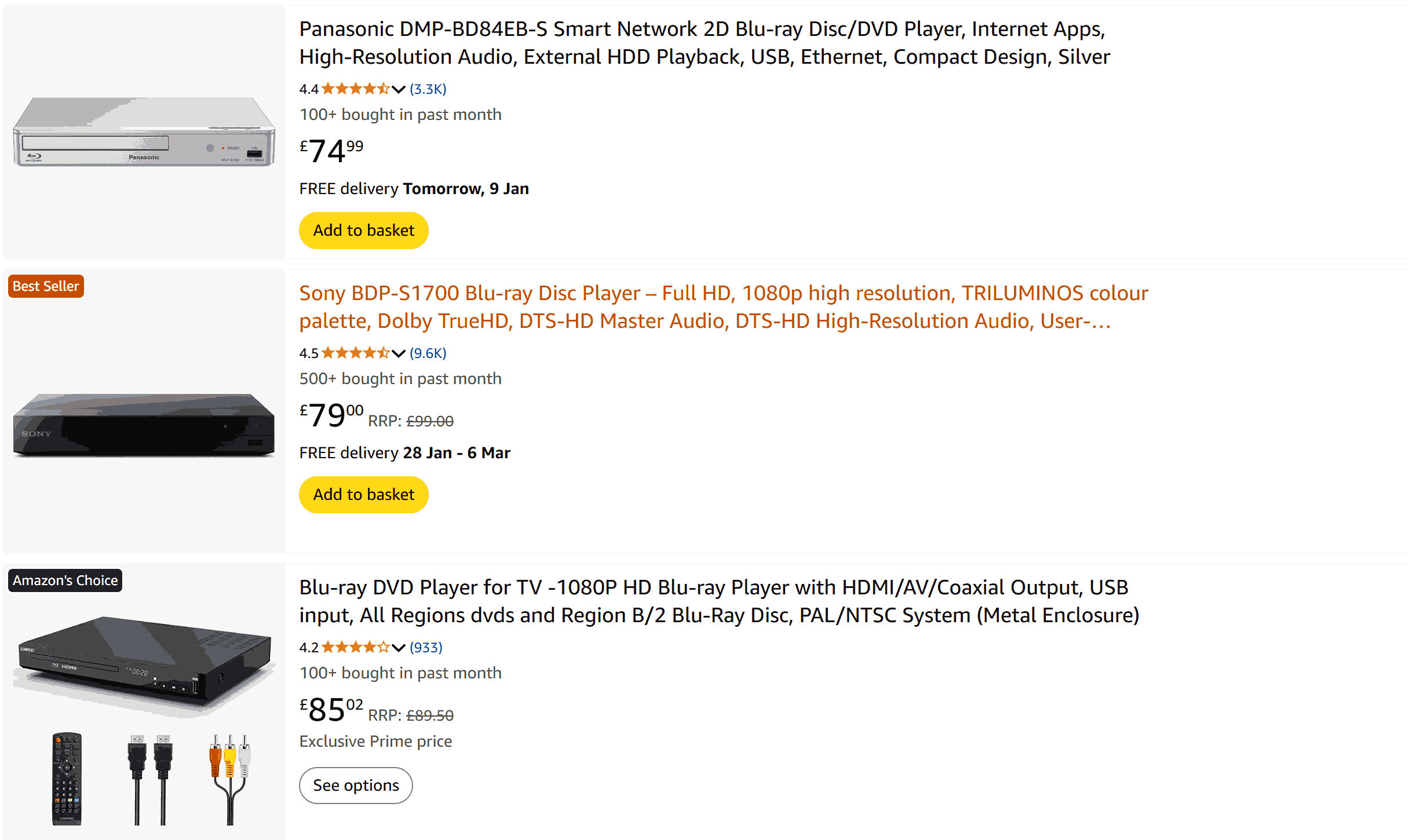Viewport: 1408px width, 840px height.
Task: Click the Best Seller badge
Action: [46, 286]
